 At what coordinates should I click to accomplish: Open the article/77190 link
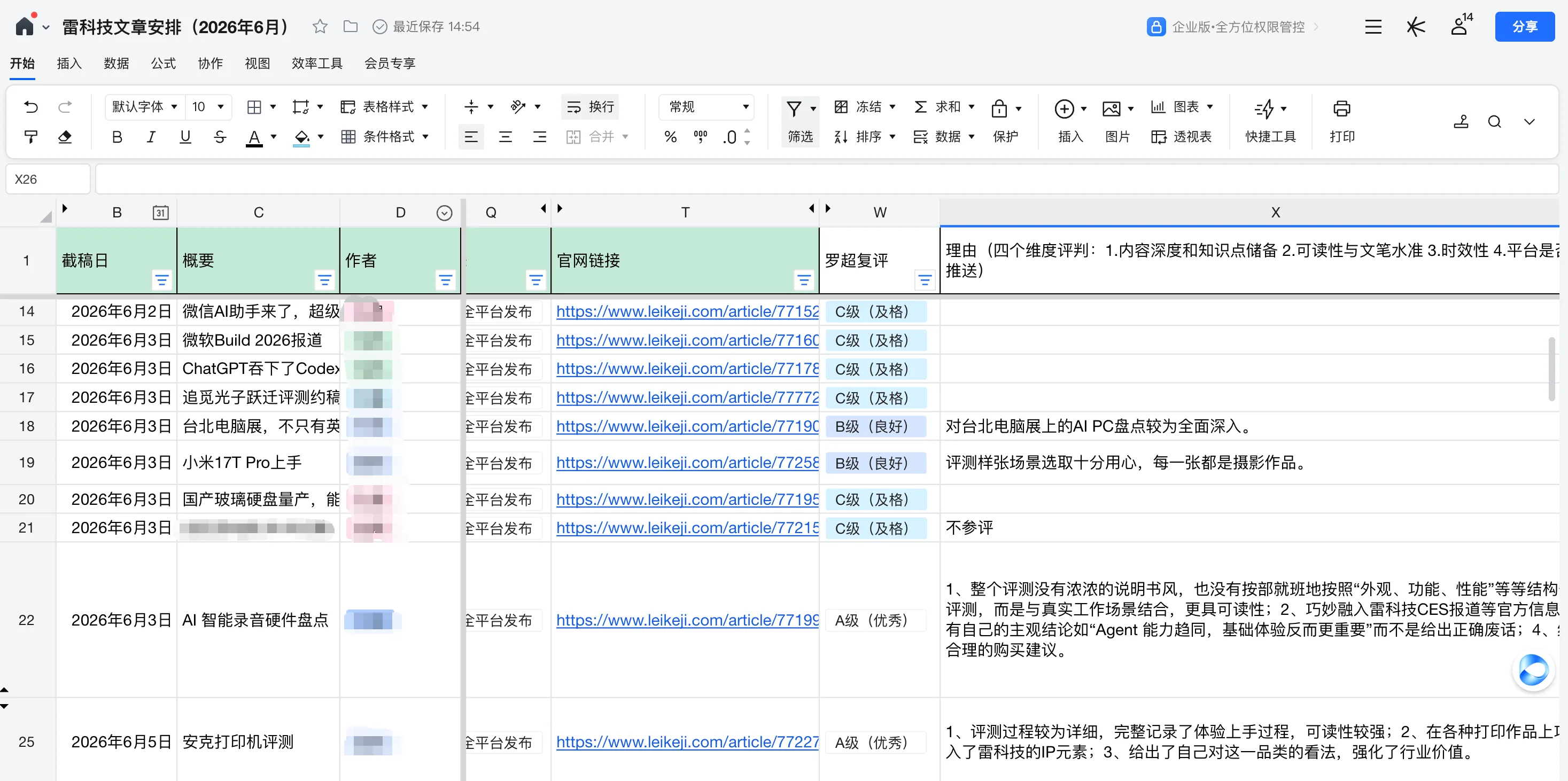(687, 426)
